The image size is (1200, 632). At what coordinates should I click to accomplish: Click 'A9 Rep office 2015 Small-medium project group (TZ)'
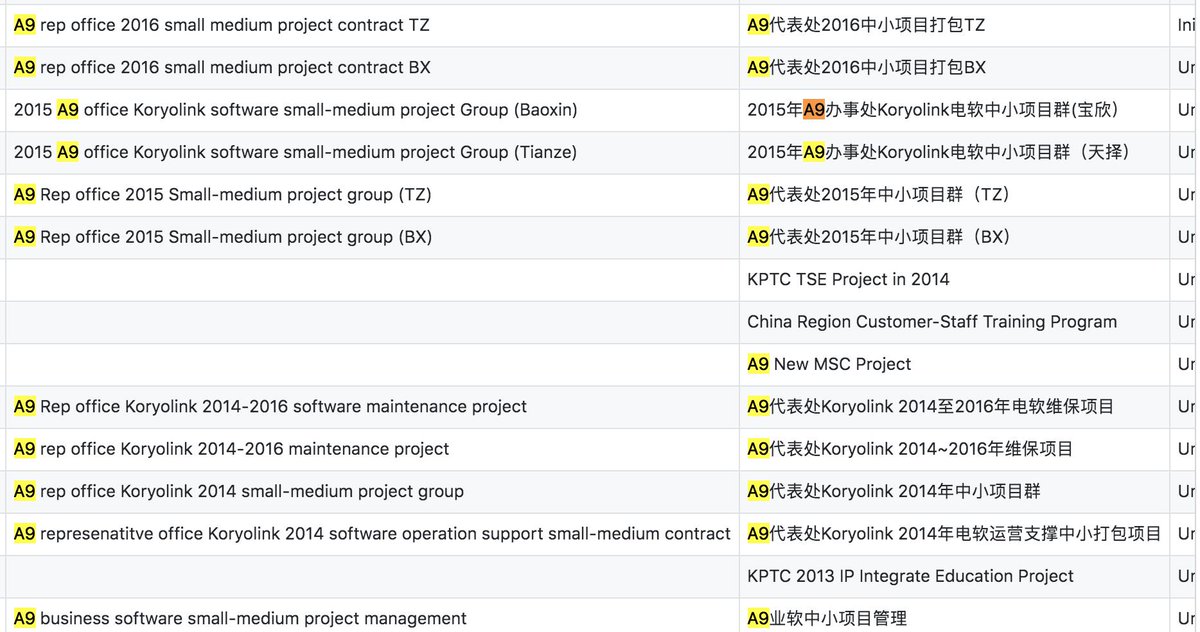[x=372, y=195]
